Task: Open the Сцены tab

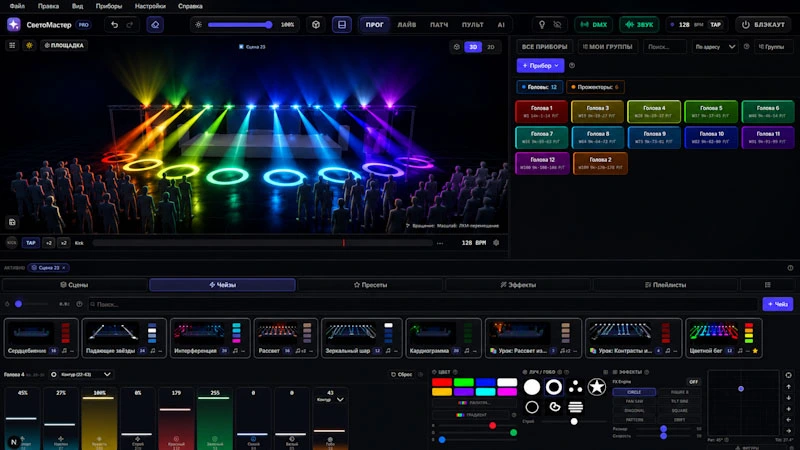Action: coord(74,285)
